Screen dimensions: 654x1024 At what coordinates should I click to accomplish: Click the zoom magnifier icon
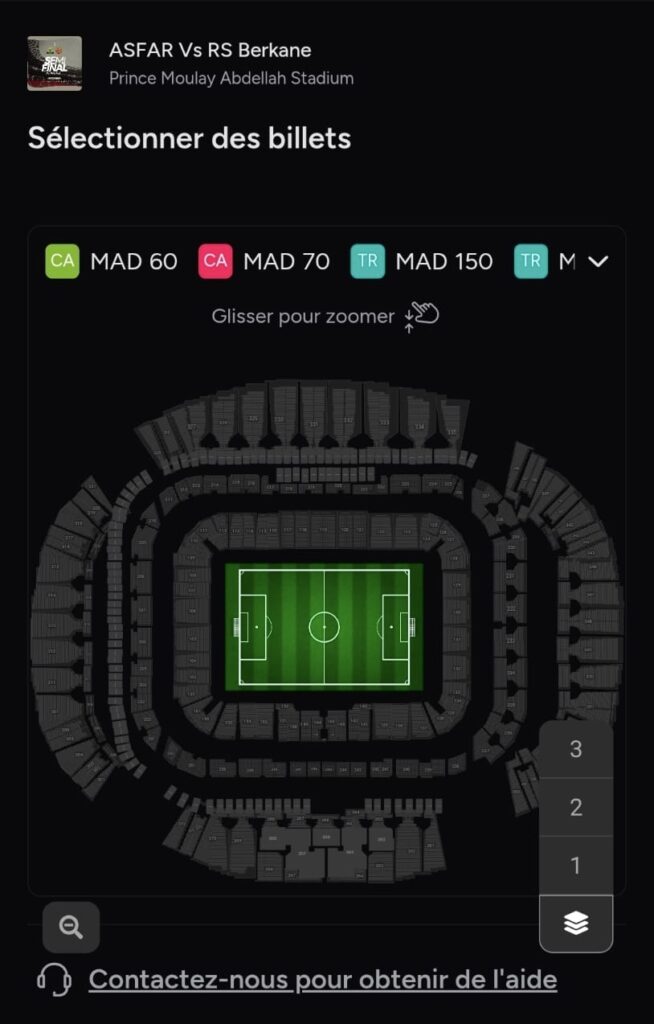click(x=71, y=927)
